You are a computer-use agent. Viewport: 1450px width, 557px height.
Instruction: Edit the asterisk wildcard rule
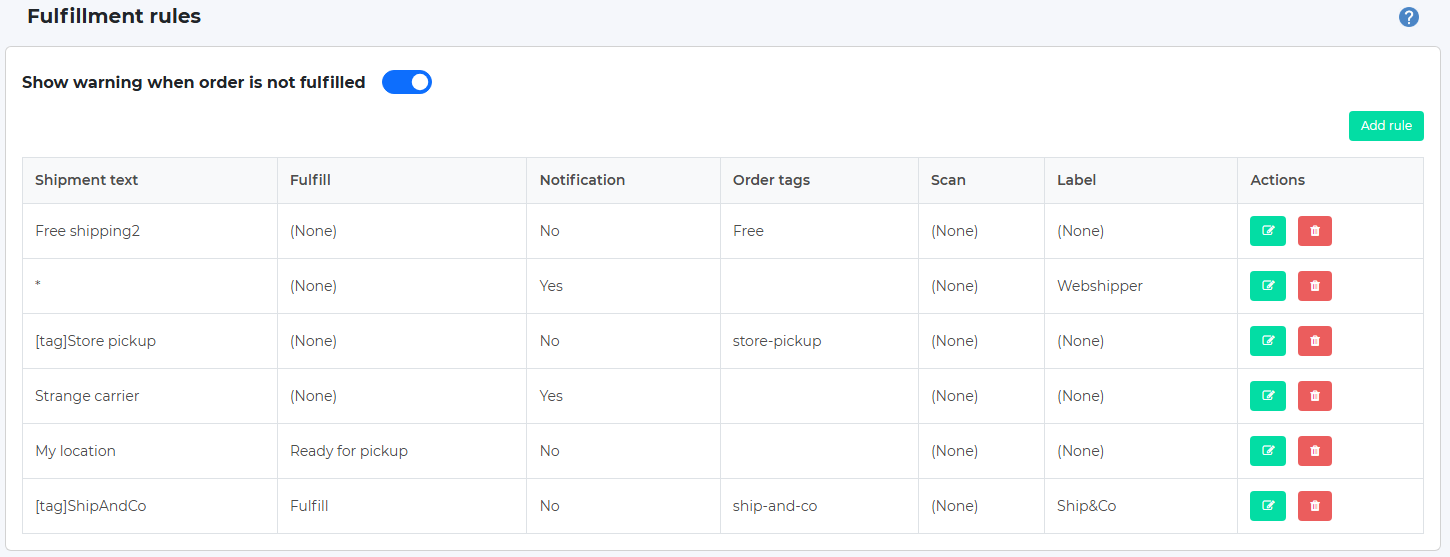[1268, 286]
